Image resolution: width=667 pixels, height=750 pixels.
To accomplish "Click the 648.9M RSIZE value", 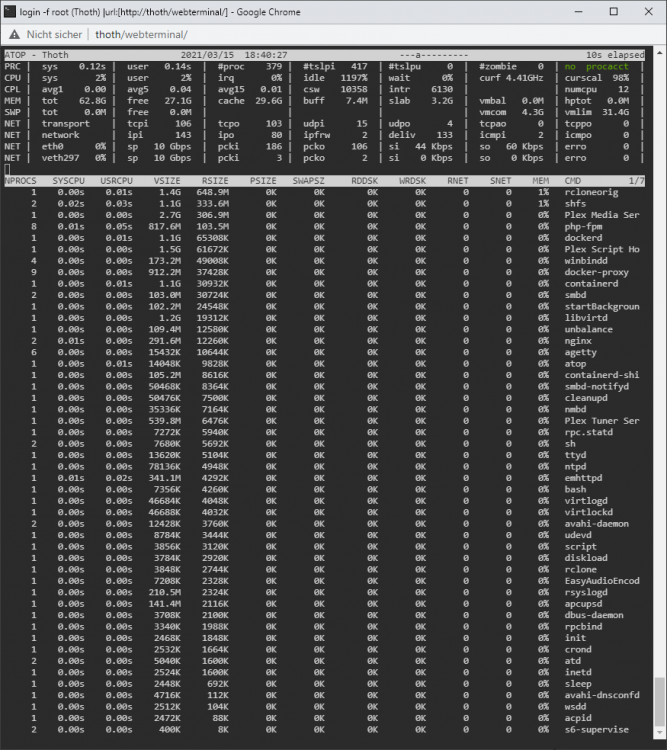I will point(212,192).
